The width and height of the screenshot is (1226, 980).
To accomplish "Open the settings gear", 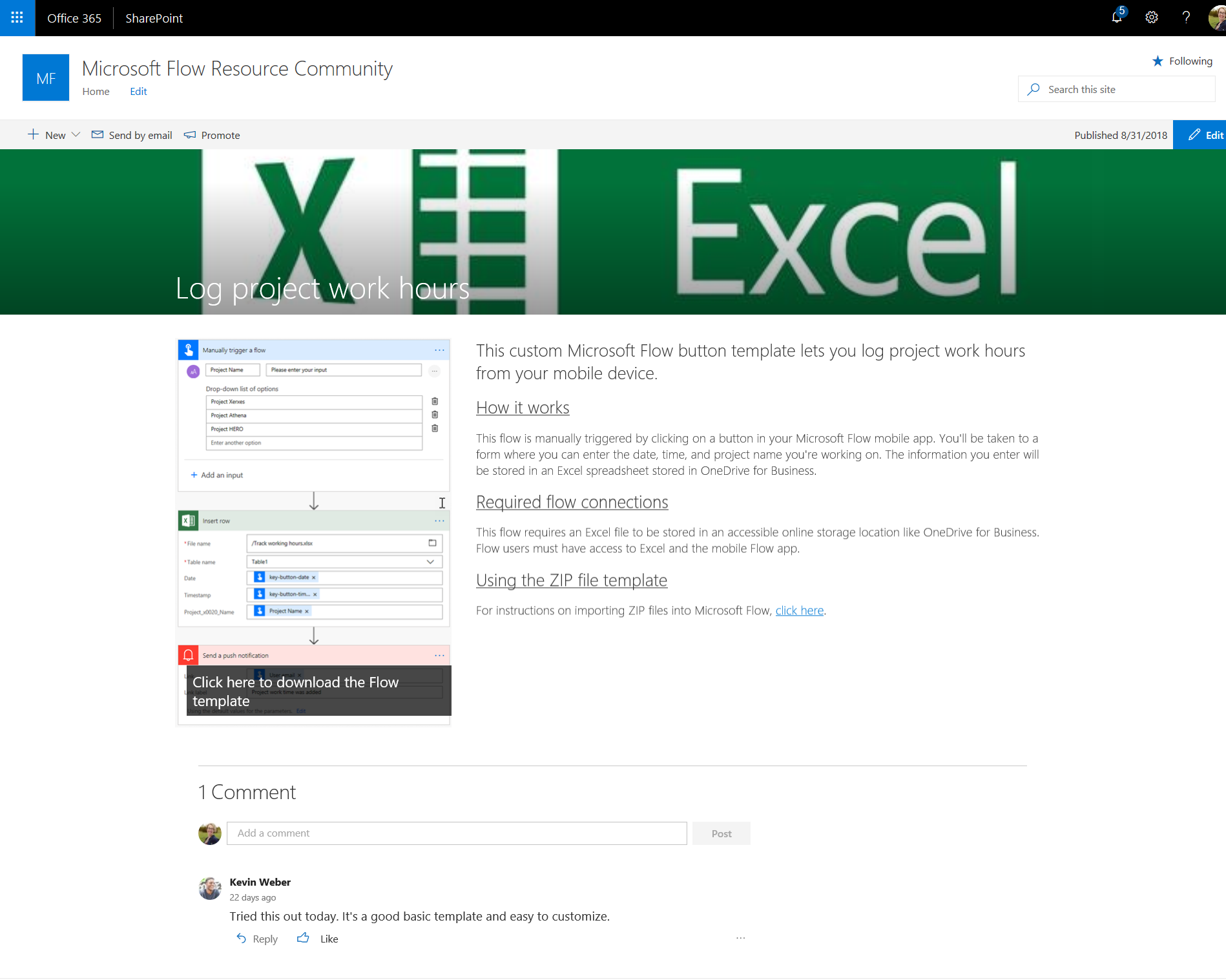I will pos(1152,18).
